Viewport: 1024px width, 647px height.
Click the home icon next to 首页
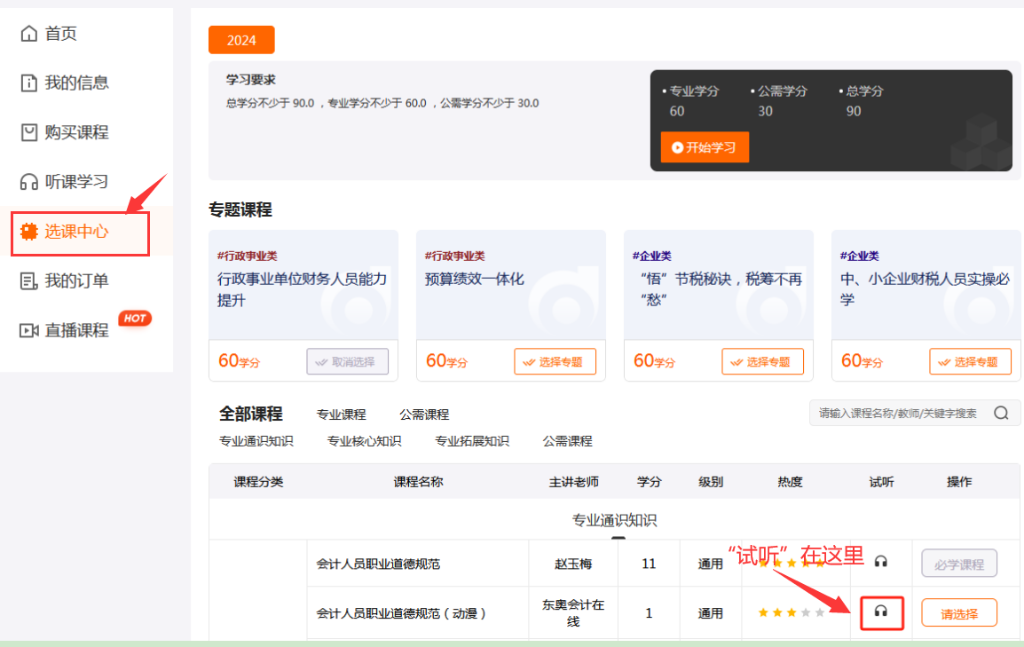29,33
